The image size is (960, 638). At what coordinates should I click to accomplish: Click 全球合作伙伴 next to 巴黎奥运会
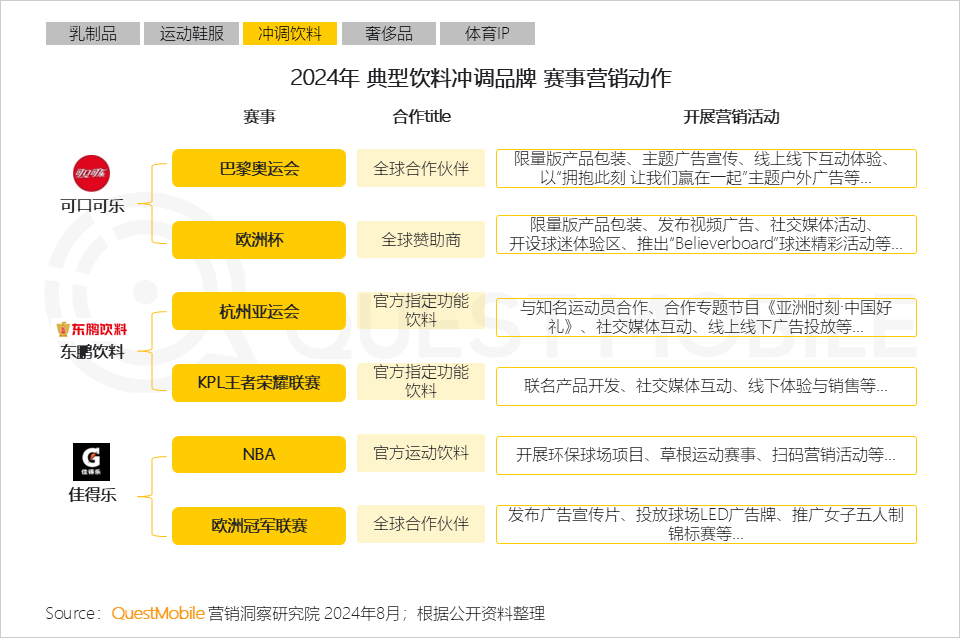[421, 168]
